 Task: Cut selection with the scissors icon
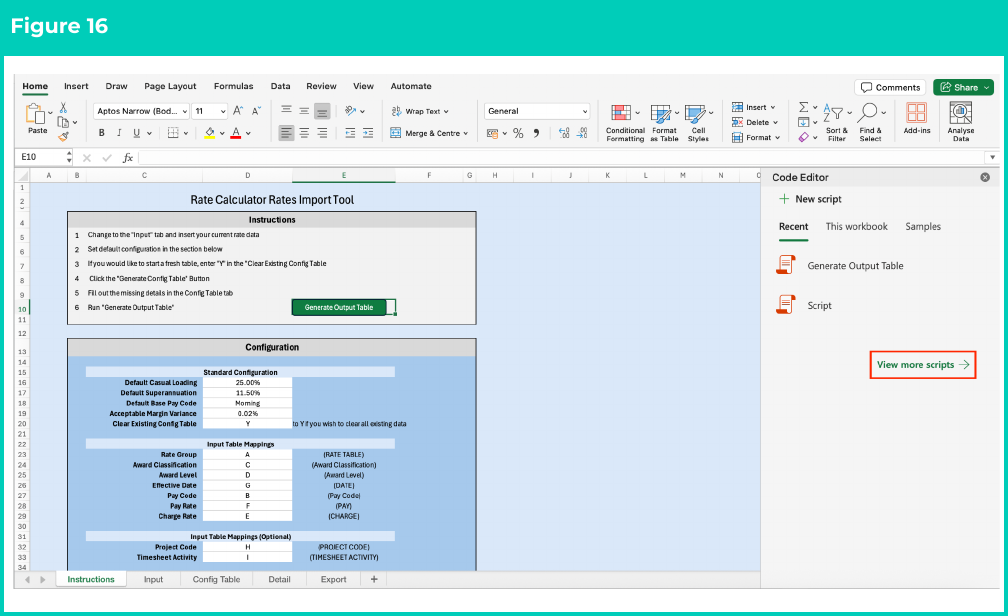pyautogui.click(x=63, y=107)
